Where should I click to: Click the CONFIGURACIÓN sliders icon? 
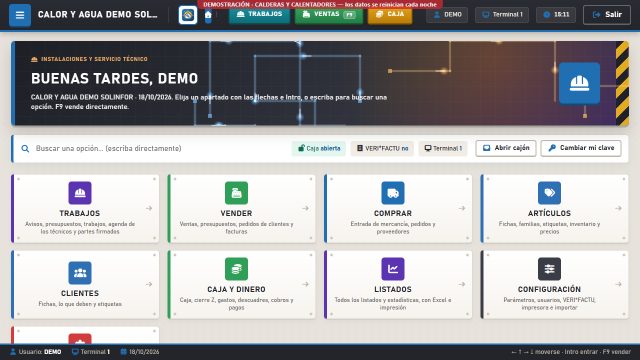click(x=549, y=269)
